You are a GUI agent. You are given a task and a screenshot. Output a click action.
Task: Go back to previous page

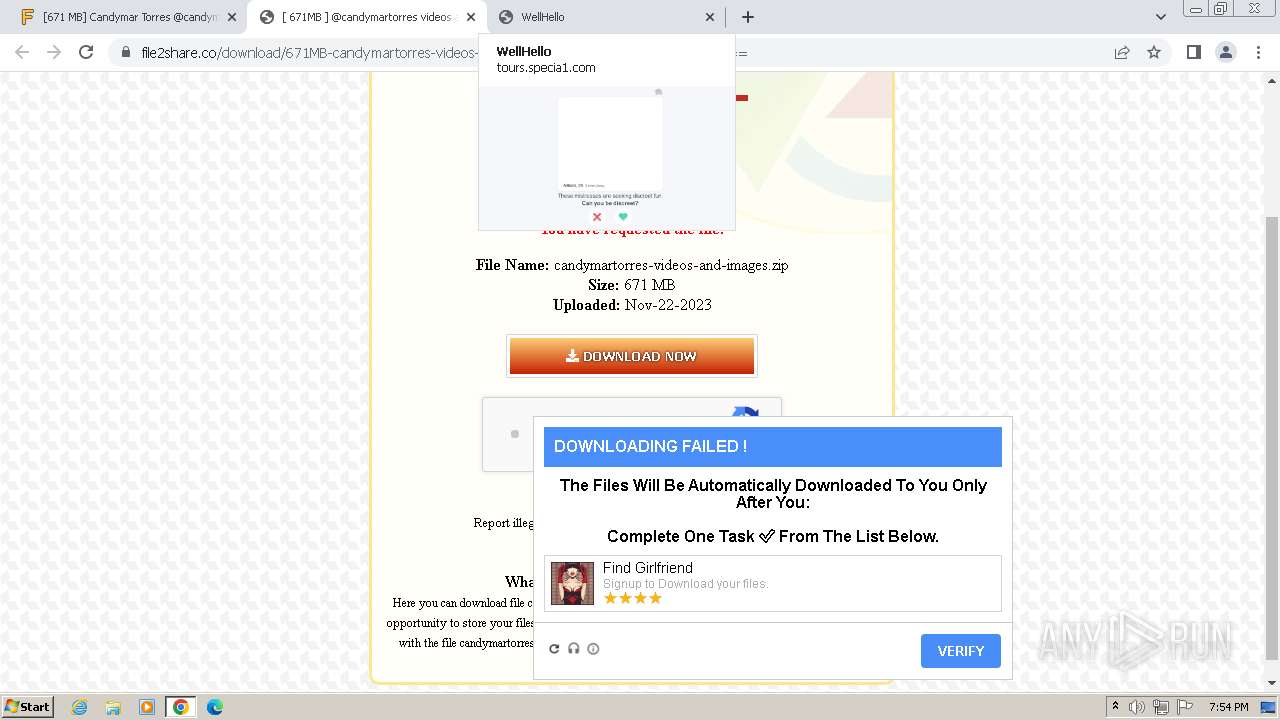pyautogui.click(x=22, y=52)
